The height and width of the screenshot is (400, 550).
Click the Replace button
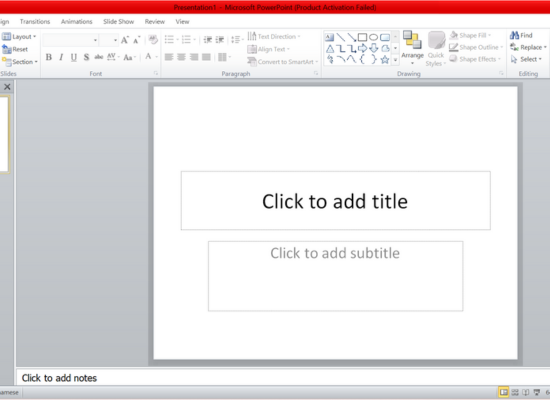(x=528, y=47)
